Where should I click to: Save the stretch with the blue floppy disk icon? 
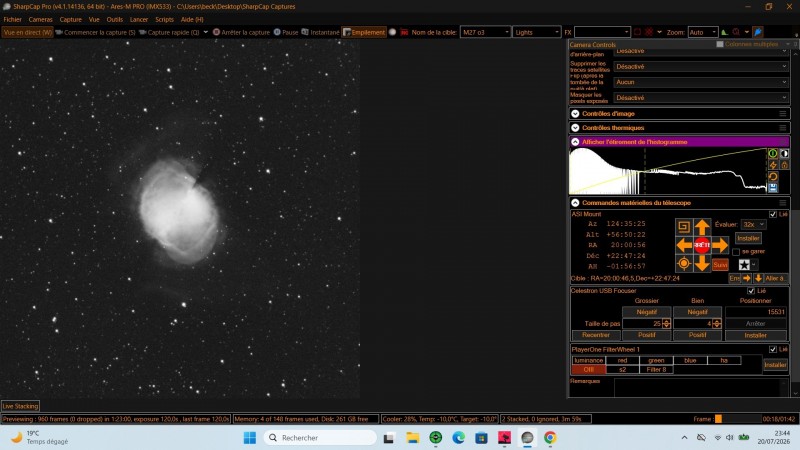point(773,188)
